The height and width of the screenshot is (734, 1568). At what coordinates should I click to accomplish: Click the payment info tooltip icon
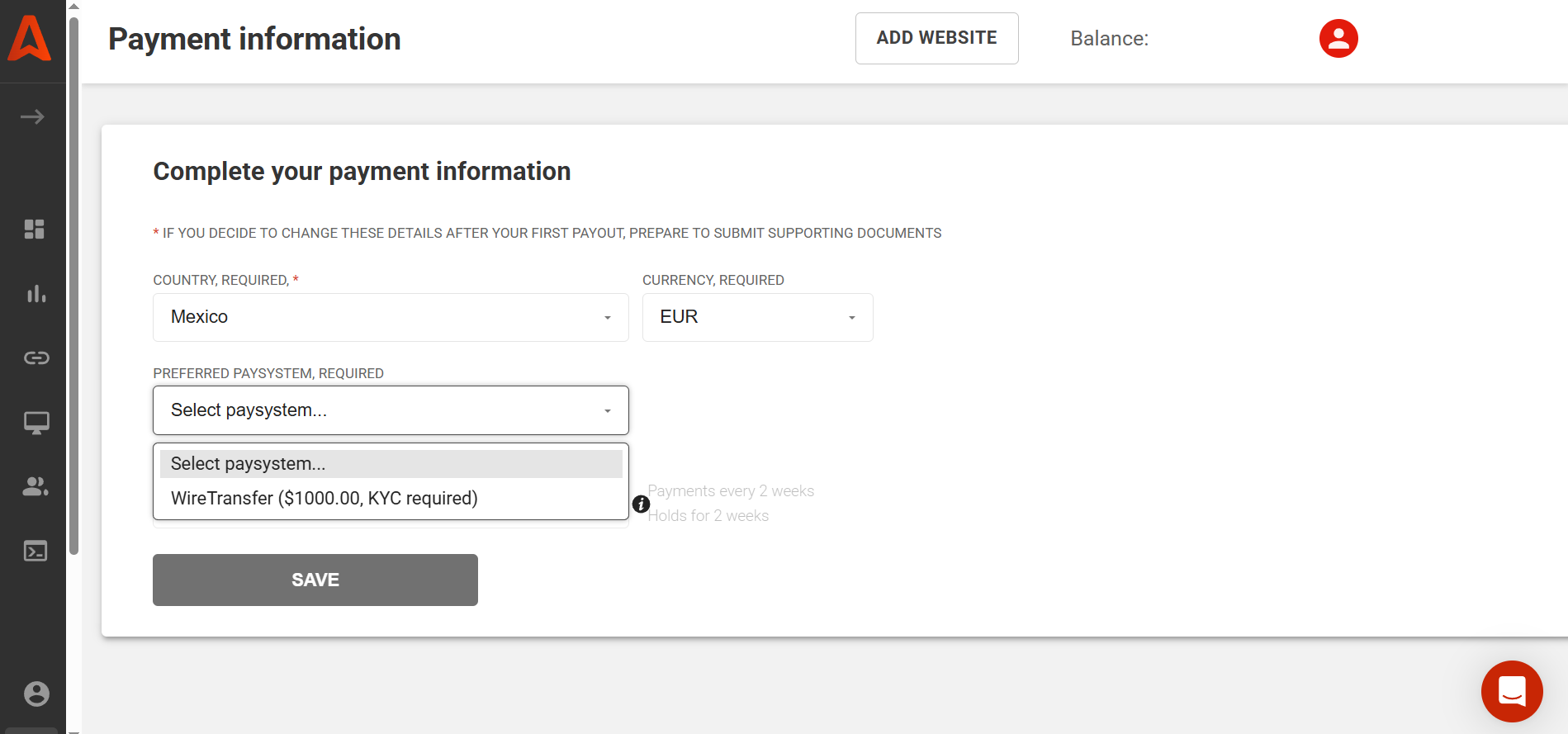641,504
